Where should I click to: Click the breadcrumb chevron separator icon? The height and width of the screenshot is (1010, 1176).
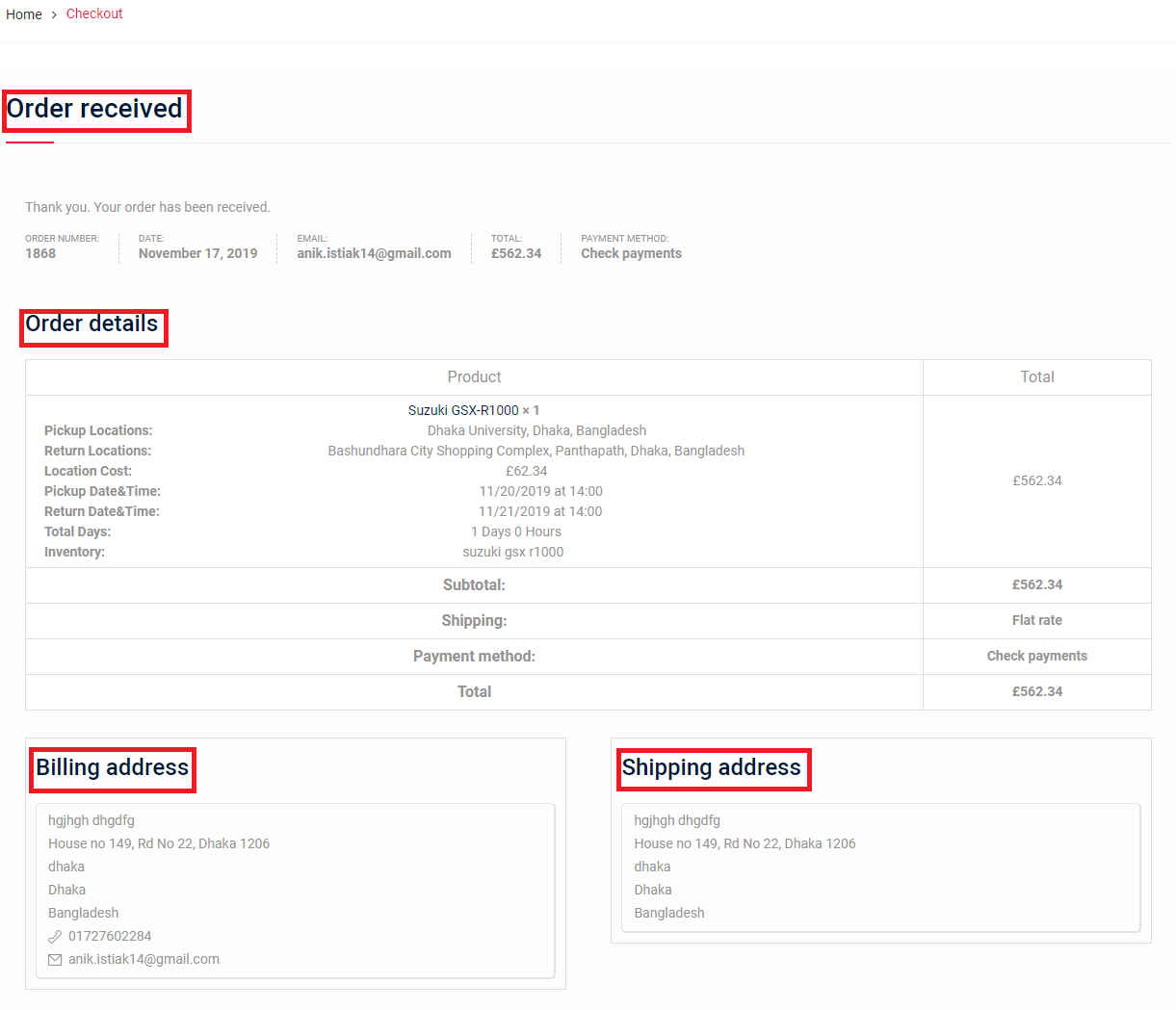click(54, 14)
